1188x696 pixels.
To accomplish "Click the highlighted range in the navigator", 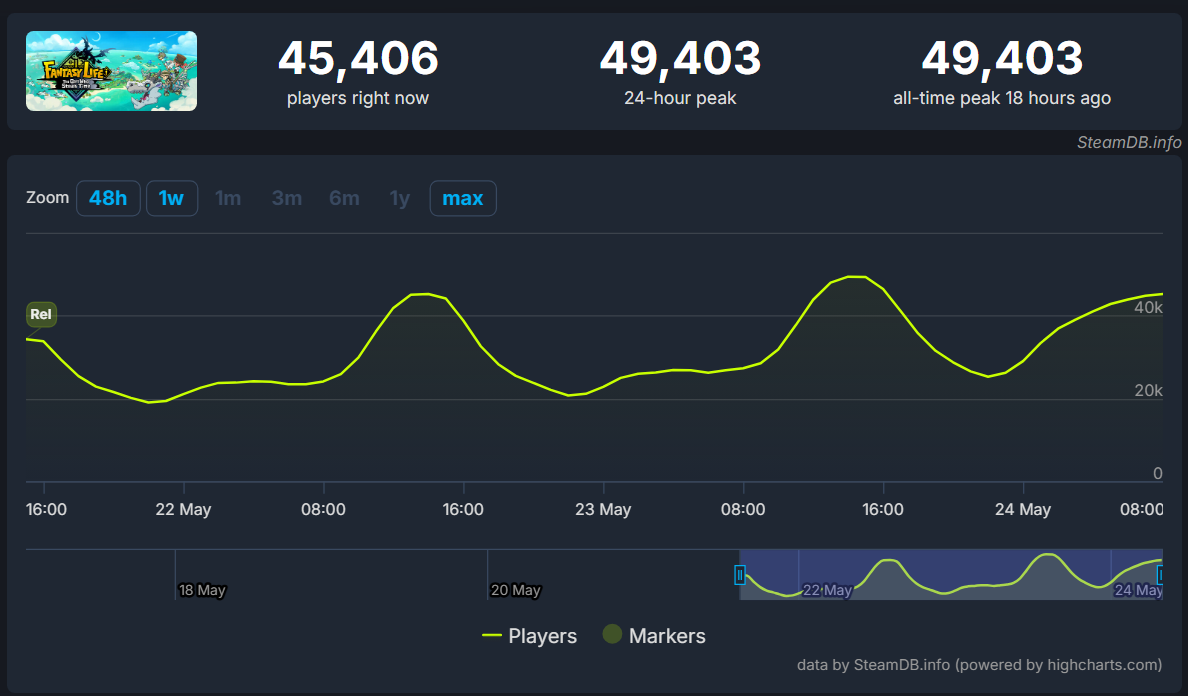I will pyautogui.click(x=950, y=575).
